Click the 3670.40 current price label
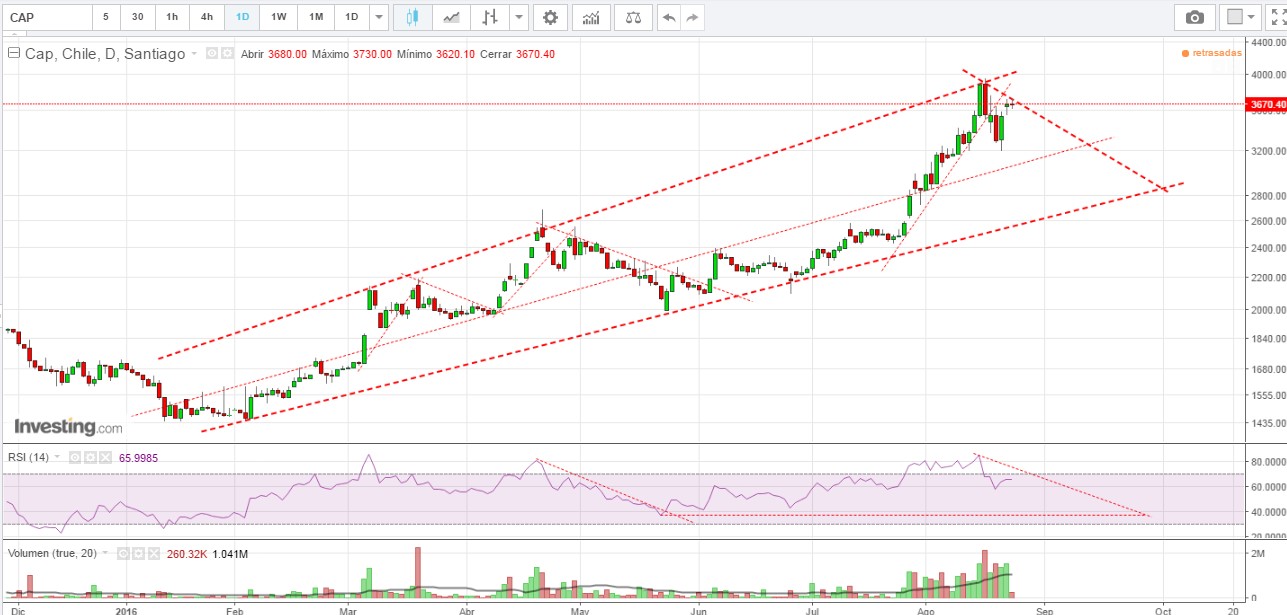 pyautogui.click(x=1263, y=104)
